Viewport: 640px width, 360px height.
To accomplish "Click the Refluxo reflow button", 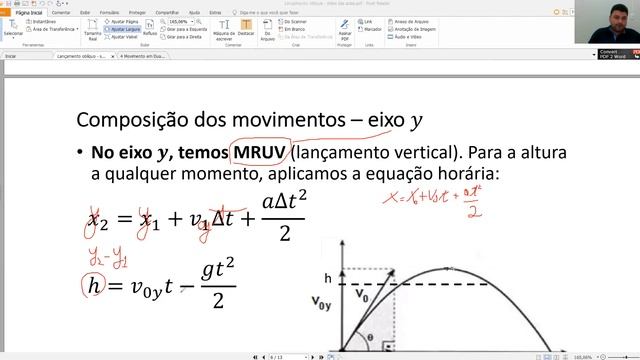I will (150, 28).
